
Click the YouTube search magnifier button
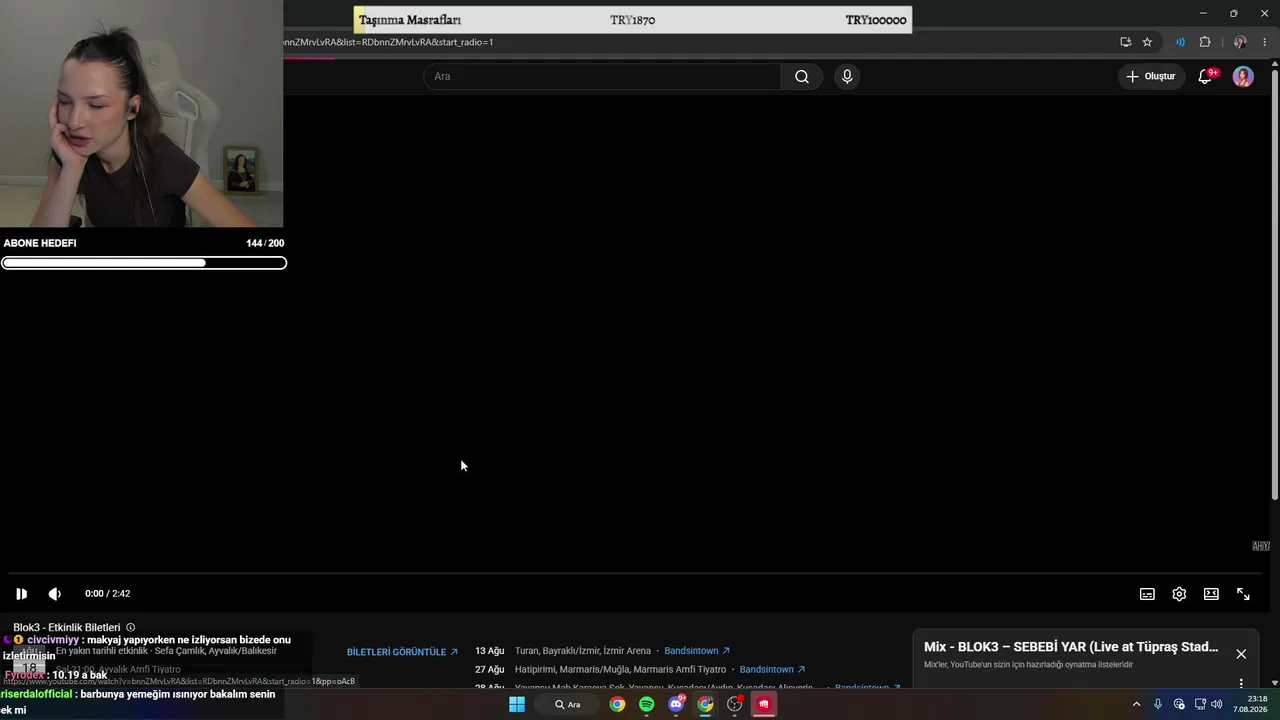(x=802, y=76)
